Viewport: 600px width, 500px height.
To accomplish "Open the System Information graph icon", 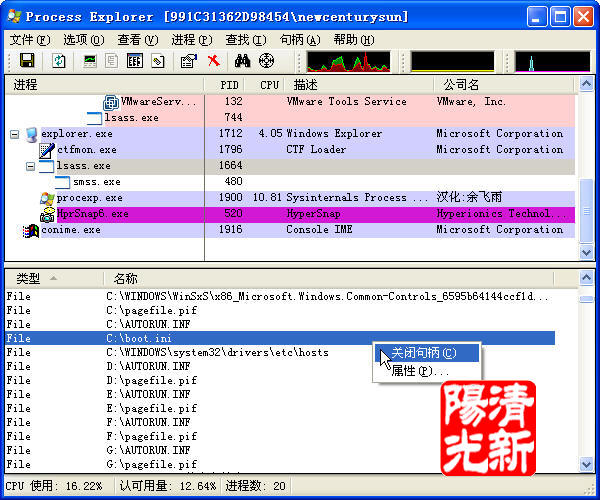I will coord(90,60).
